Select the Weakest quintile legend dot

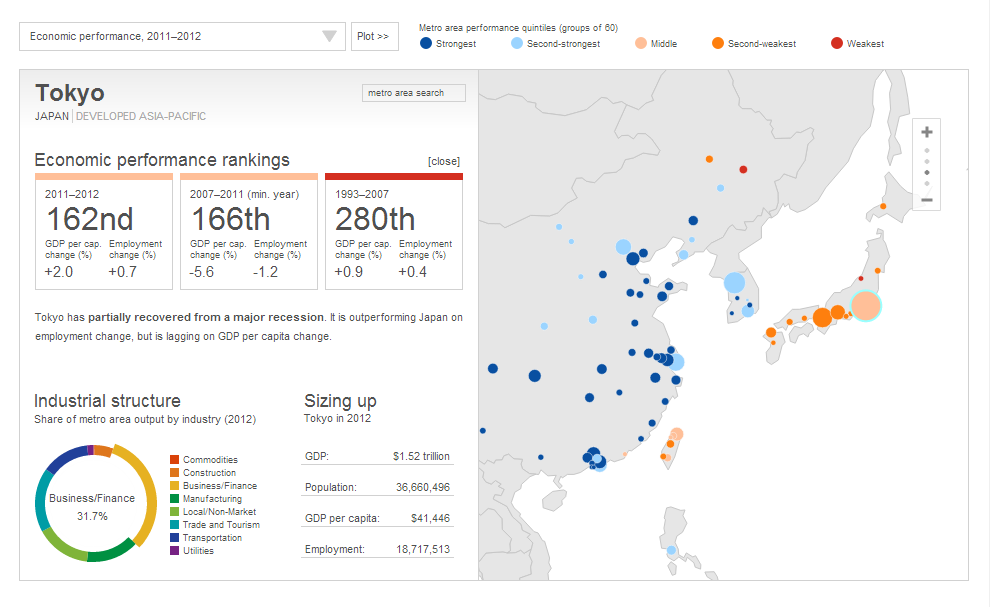pos(836,43)
